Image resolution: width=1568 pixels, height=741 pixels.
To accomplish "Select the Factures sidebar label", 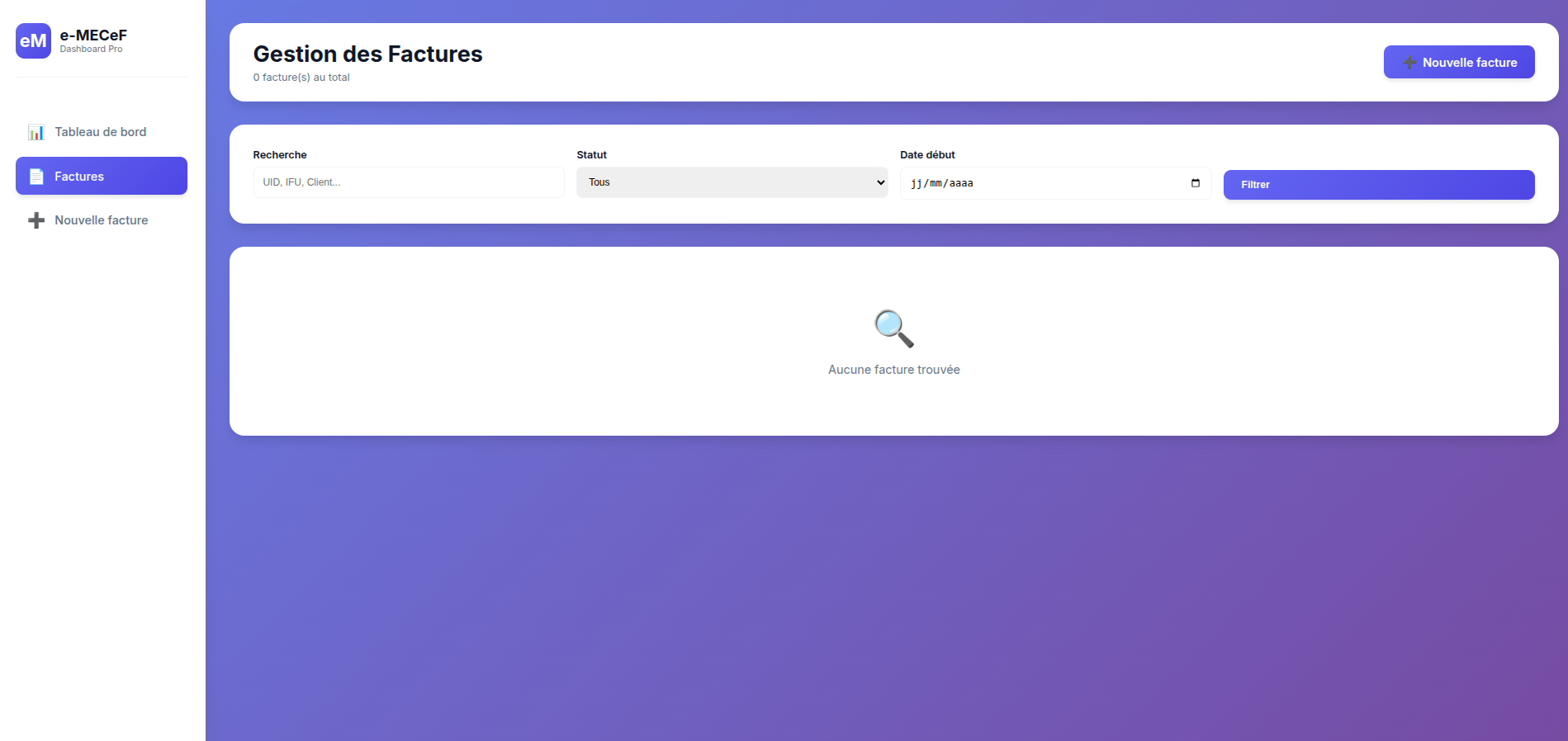I will 79,177.
